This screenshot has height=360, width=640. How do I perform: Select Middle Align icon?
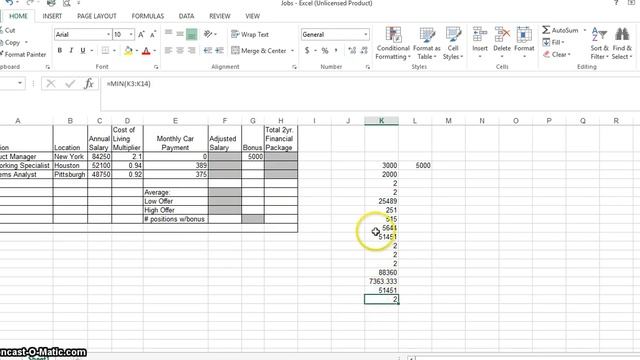(x=180, y=34)
